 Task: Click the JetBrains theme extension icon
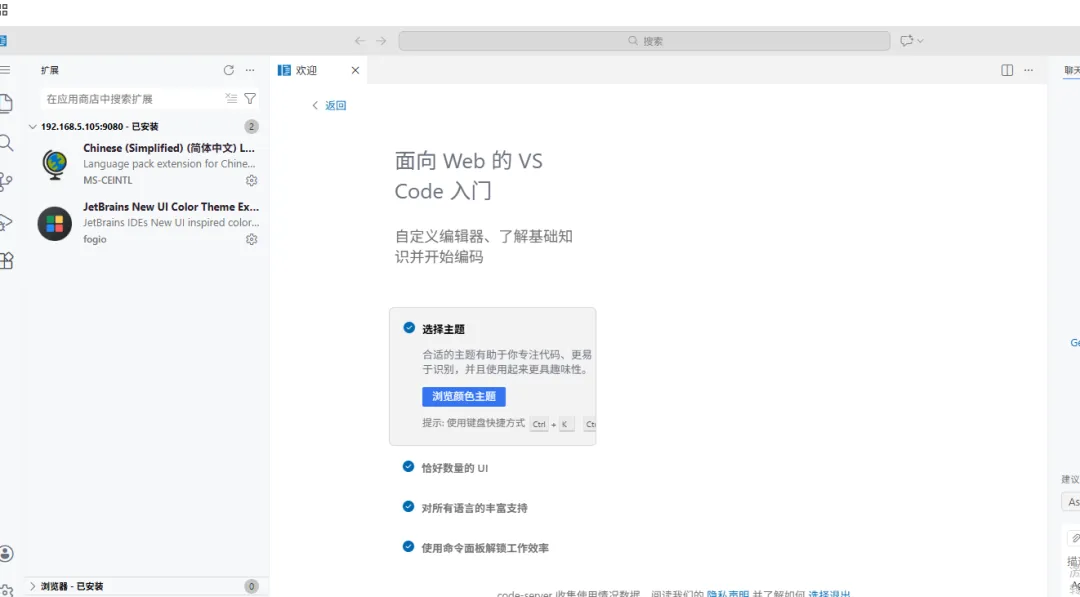[55, 224]
